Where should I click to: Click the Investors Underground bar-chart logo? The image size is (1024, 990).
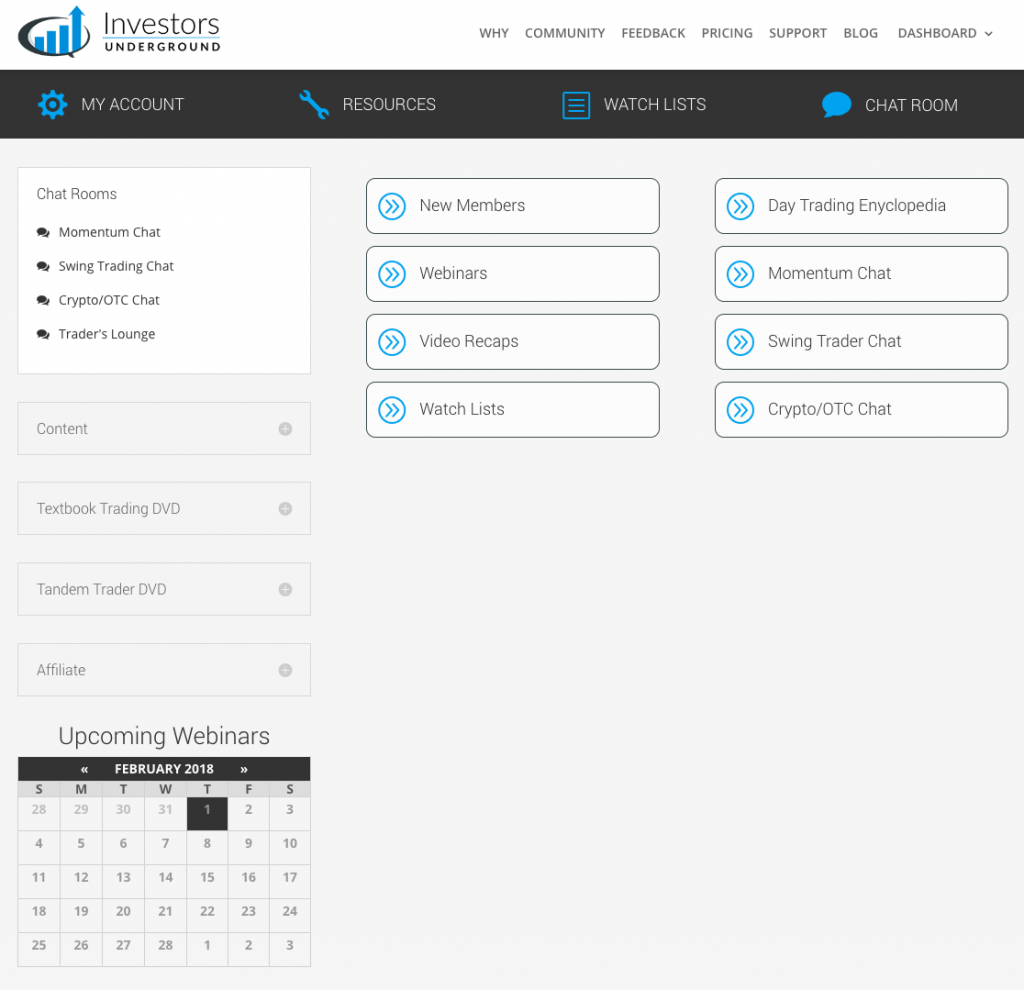pos(52,31)
